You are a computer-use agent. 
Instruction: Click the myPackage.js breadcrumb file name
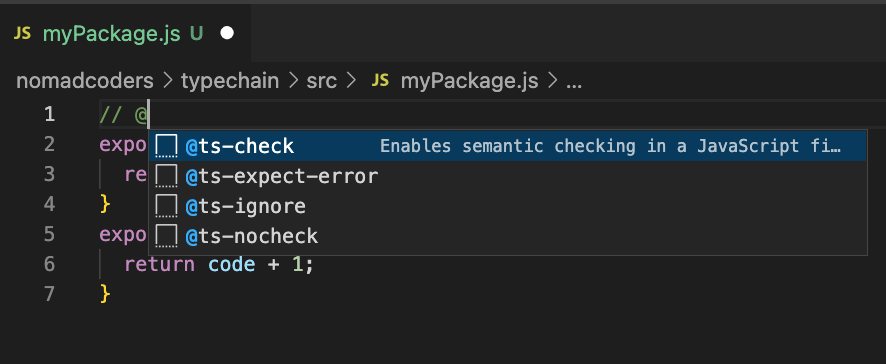pyautogui.click(x=469, y=81)
